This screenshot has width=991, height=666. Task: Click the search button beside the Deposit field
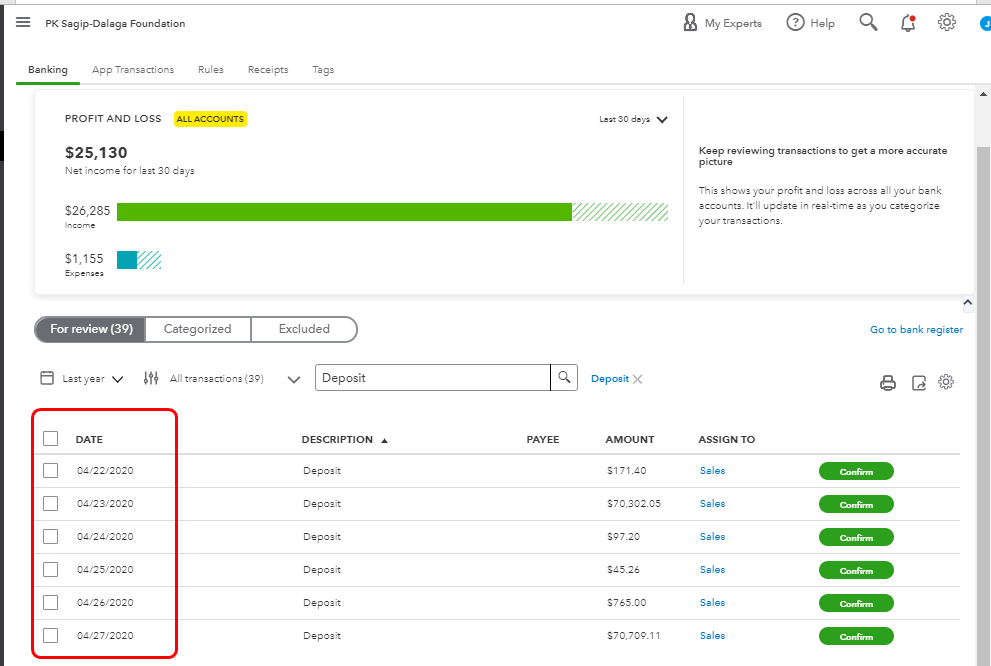coord(564,378)
